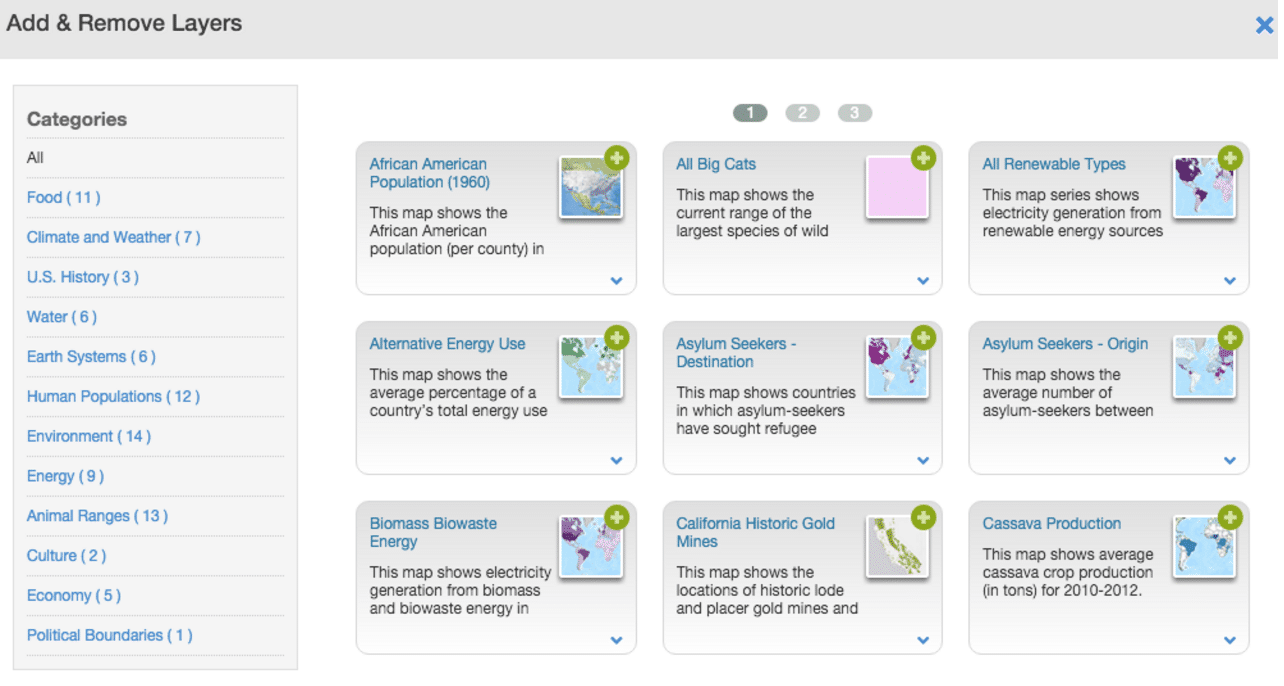Expand the All Big Cats description
Viewport: 1284px width, 686px height.
[923, 281]
